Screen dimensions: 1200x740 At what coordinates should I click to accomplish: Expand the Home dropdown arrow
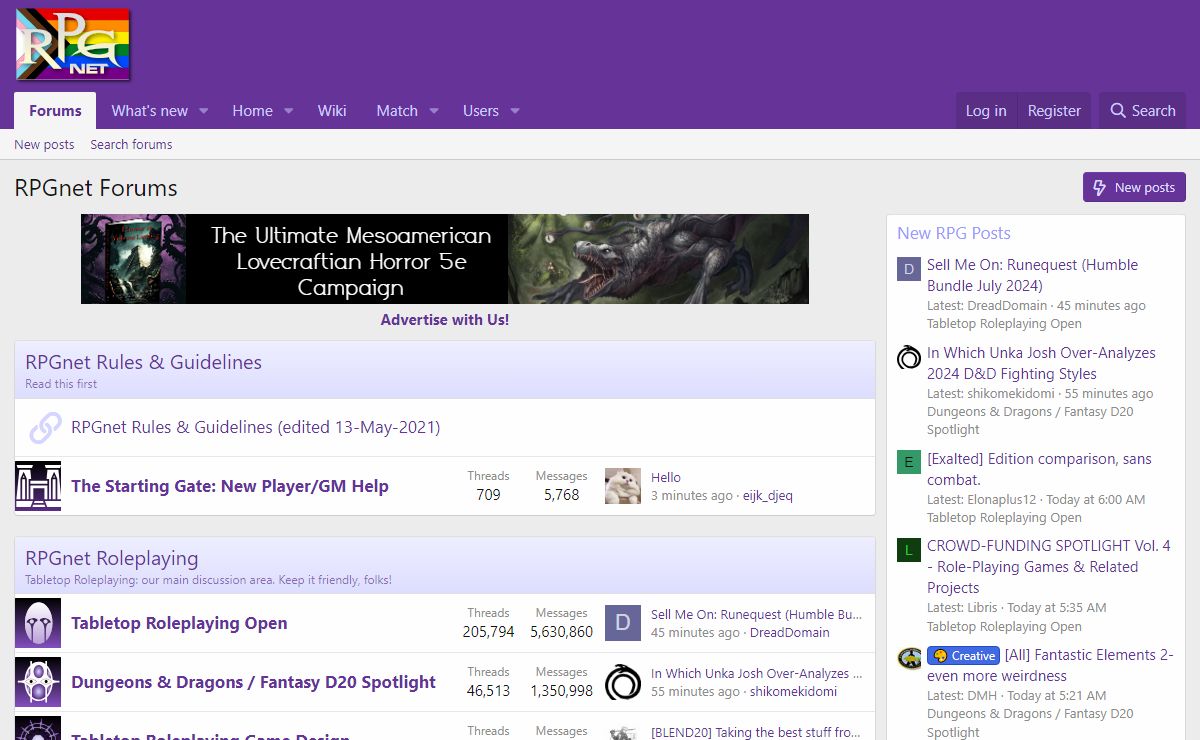(x=288, y=111)
